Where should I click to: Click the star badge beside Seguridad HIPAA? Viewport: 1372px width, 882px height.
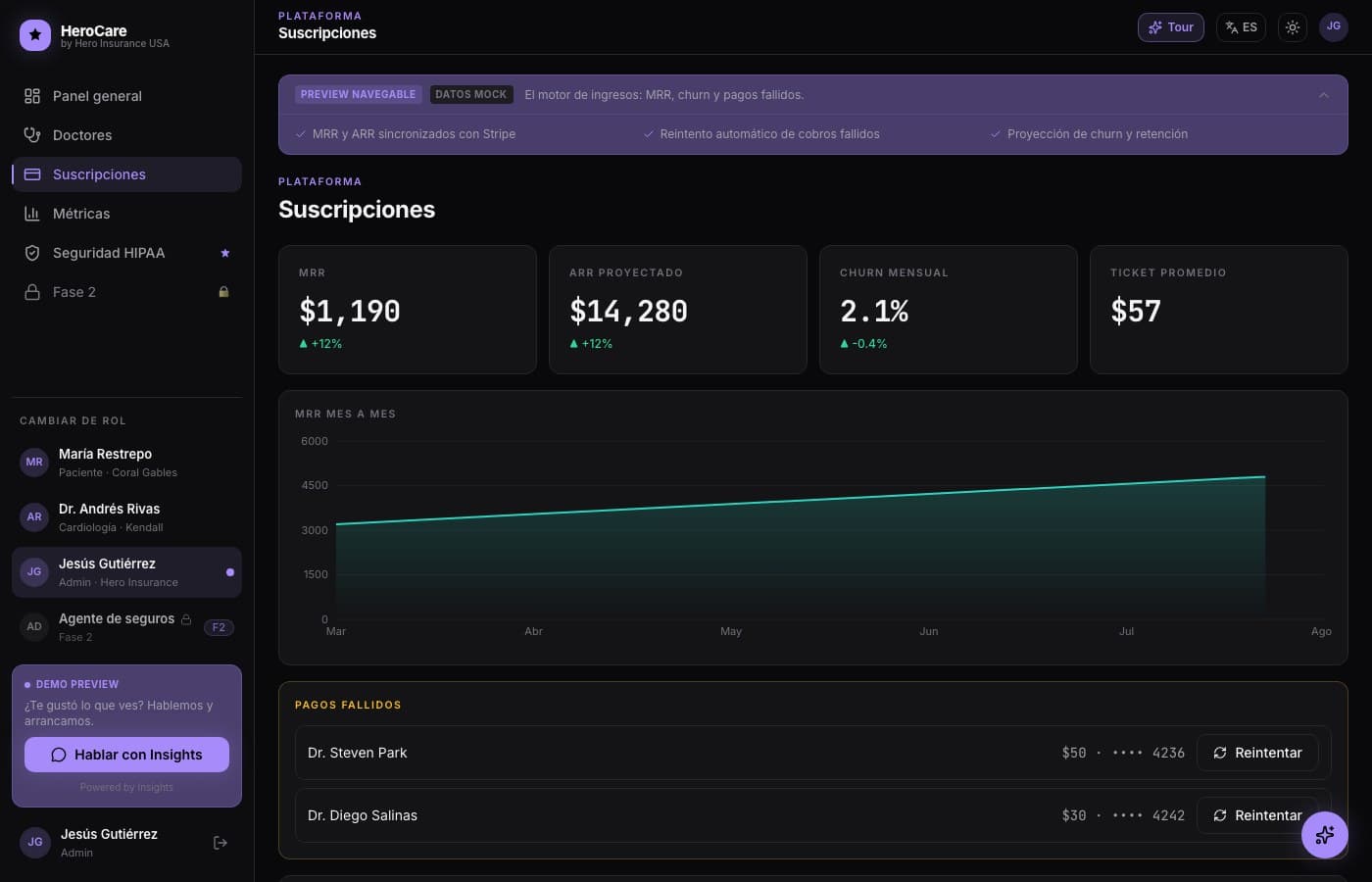[x=224, y=253]
